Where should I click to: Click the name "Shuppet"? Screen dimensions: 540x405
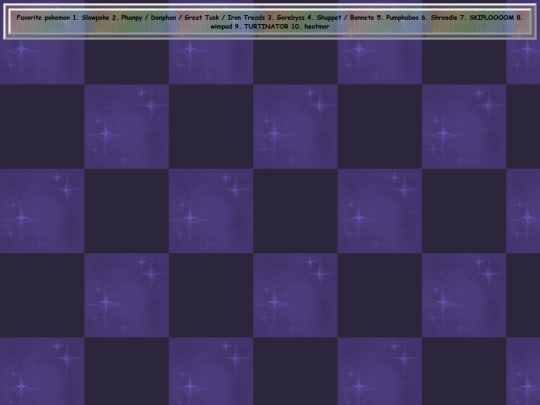[329, 18]
